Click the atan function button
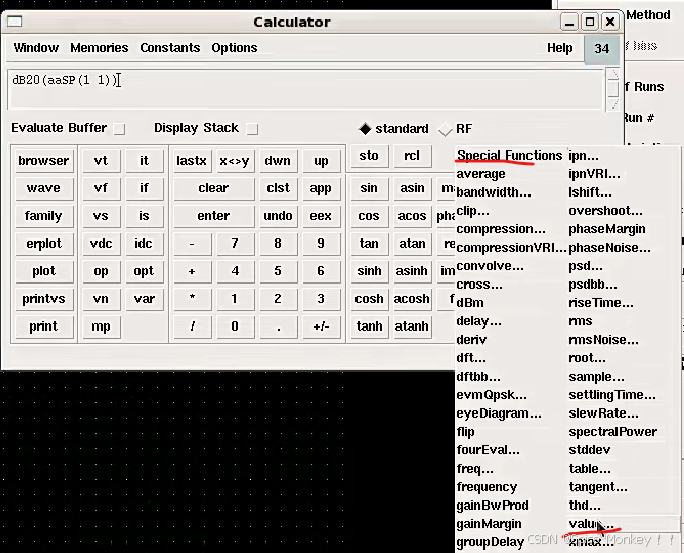 coord(412,243)
